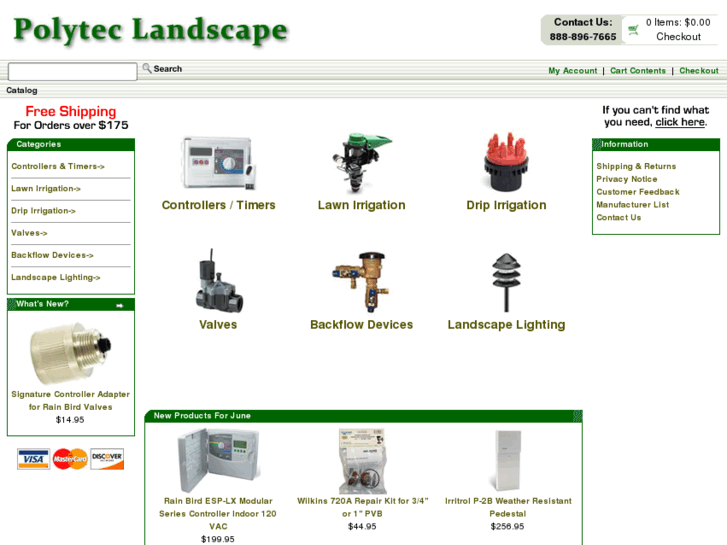Image resolution: width=727 pixels, height=545 pixels.
Task: Click the Search button label
Action: (168, 69)
